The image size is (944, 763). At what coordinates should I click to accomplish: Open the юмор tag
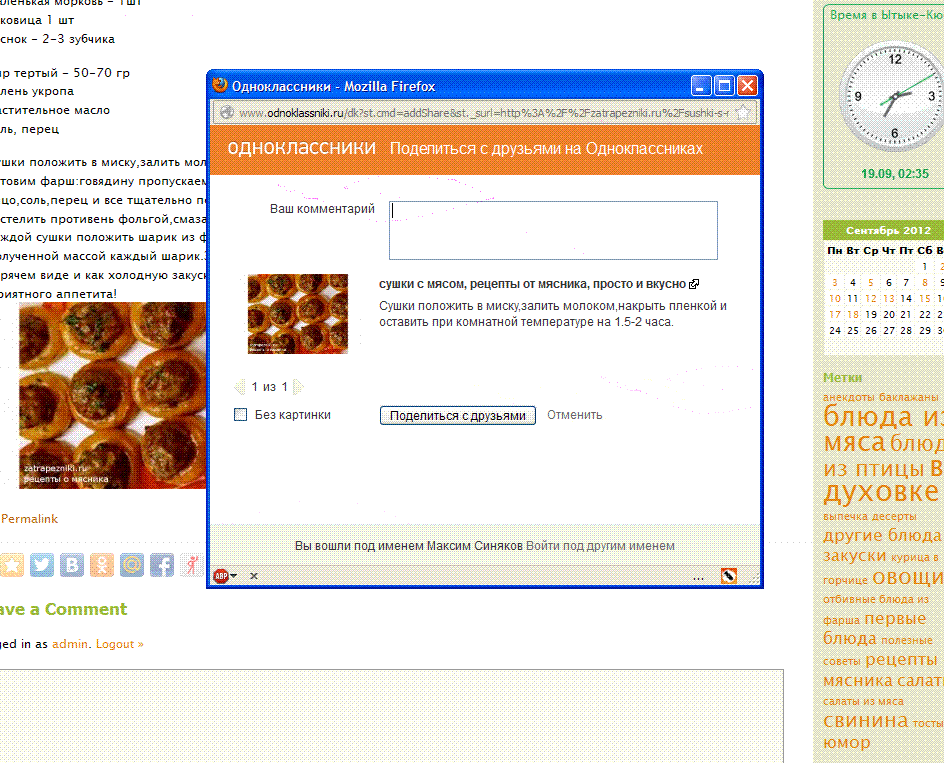(846, 743)
